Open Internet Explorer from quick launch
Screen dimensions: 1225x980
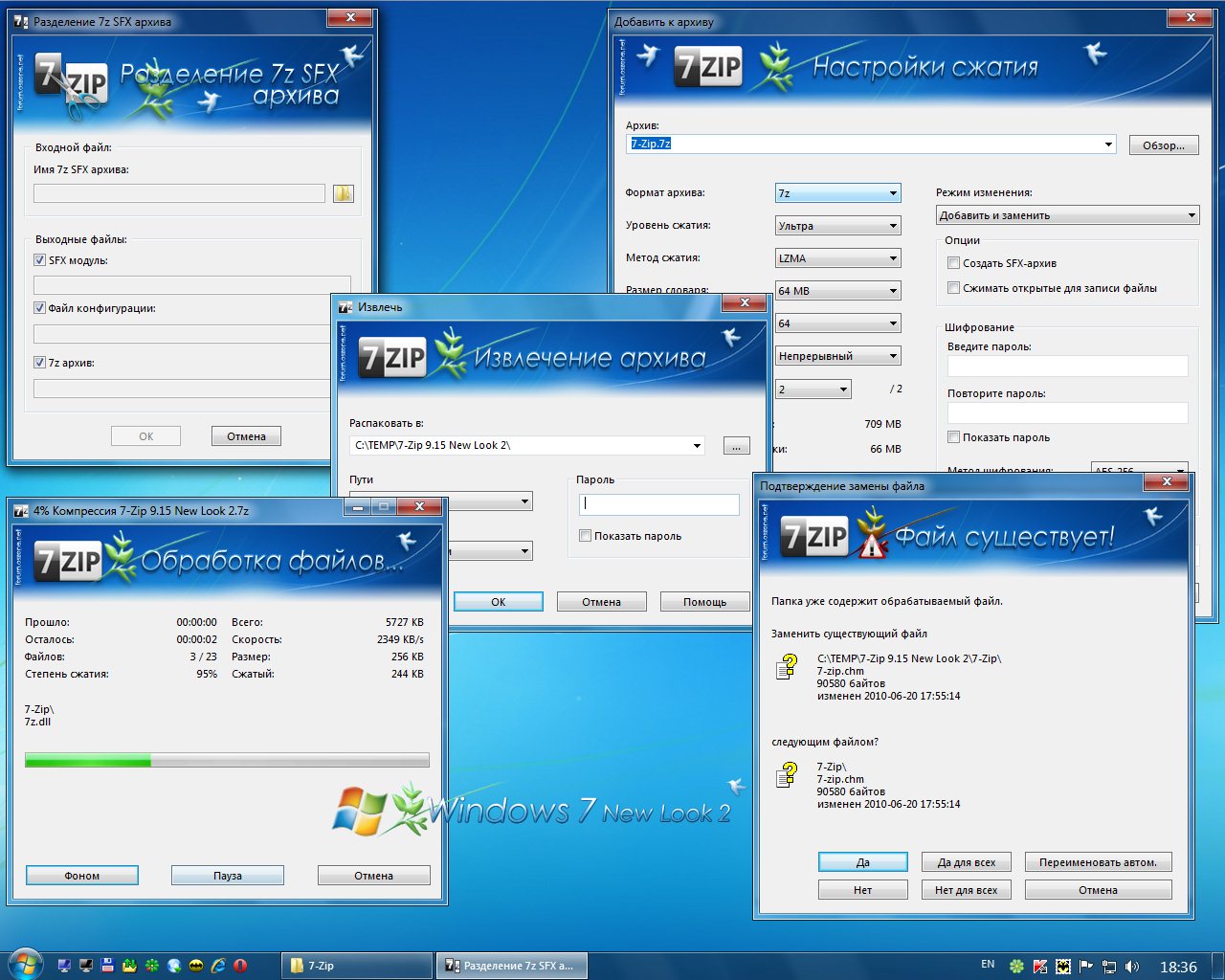click(218, 966)
